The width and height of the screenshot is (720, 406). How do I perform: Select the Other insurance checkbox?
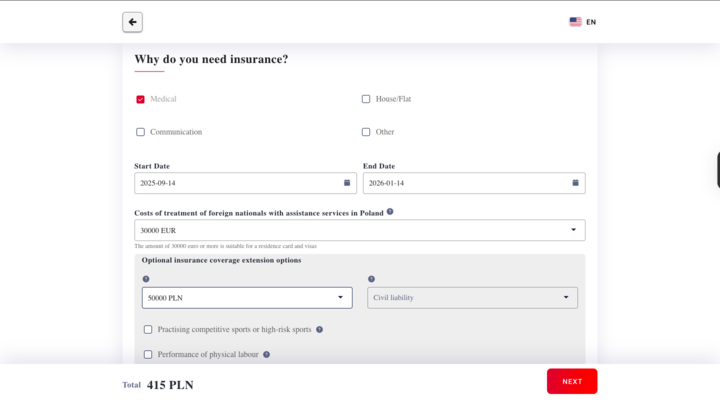366,132
